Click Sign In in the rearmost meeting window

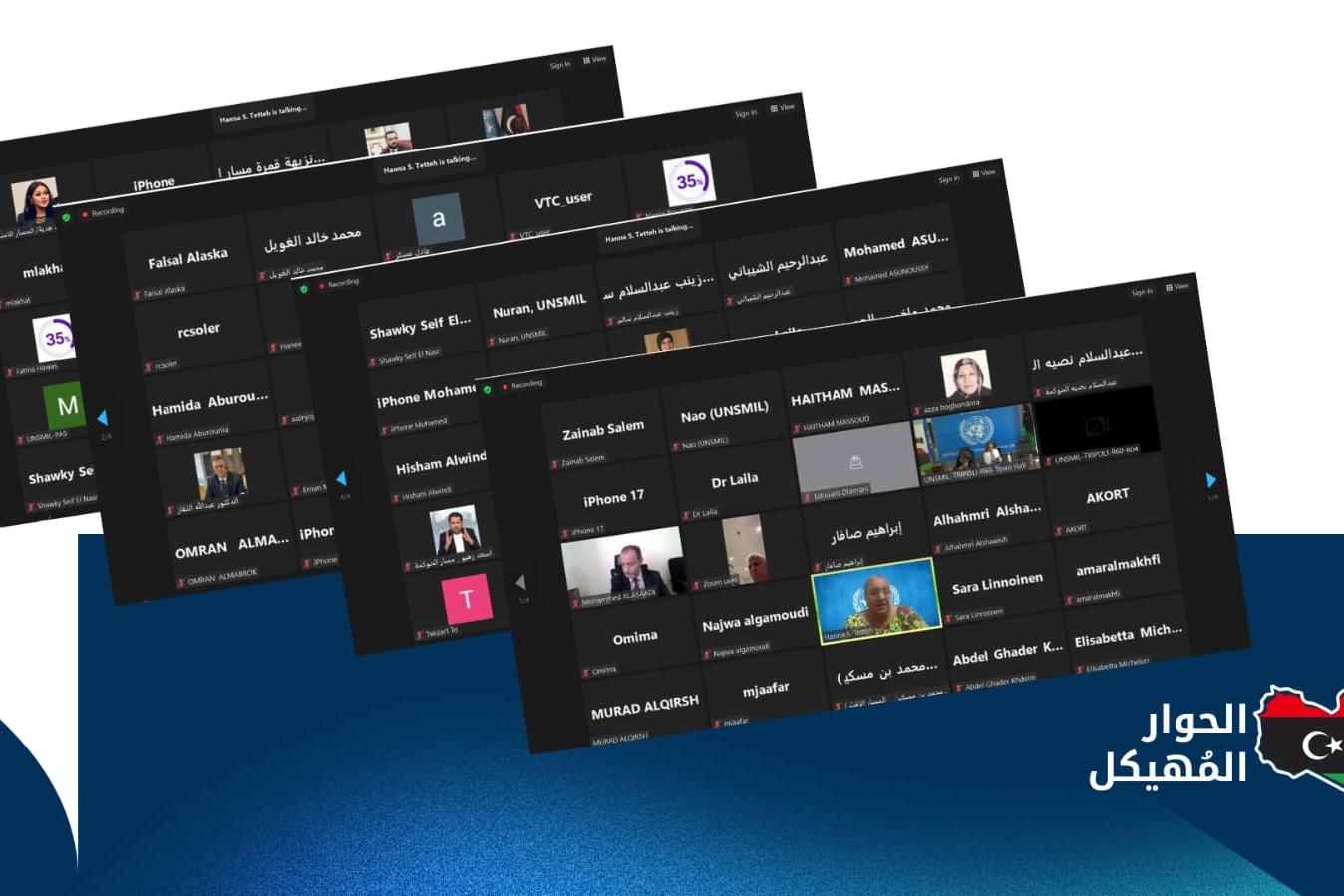tap(560, 65)
